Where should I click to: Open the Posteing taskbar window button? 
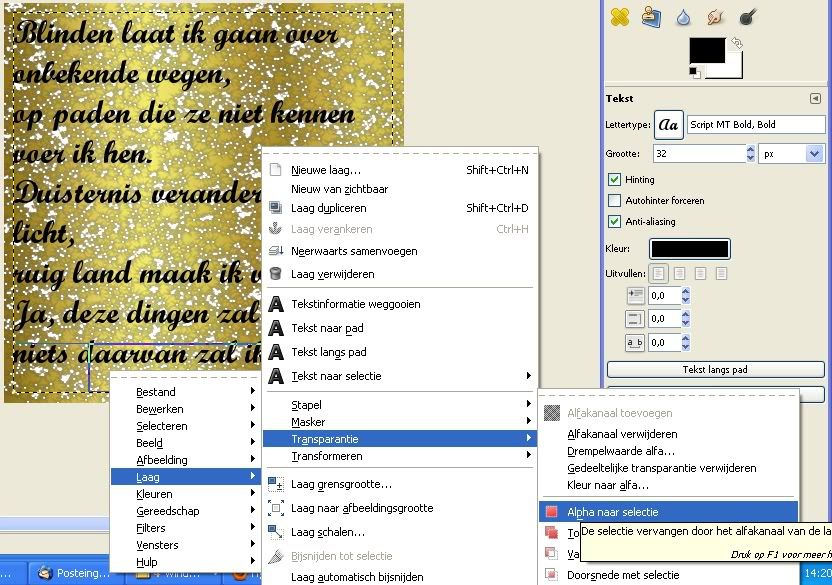click(x=75, y=573)
